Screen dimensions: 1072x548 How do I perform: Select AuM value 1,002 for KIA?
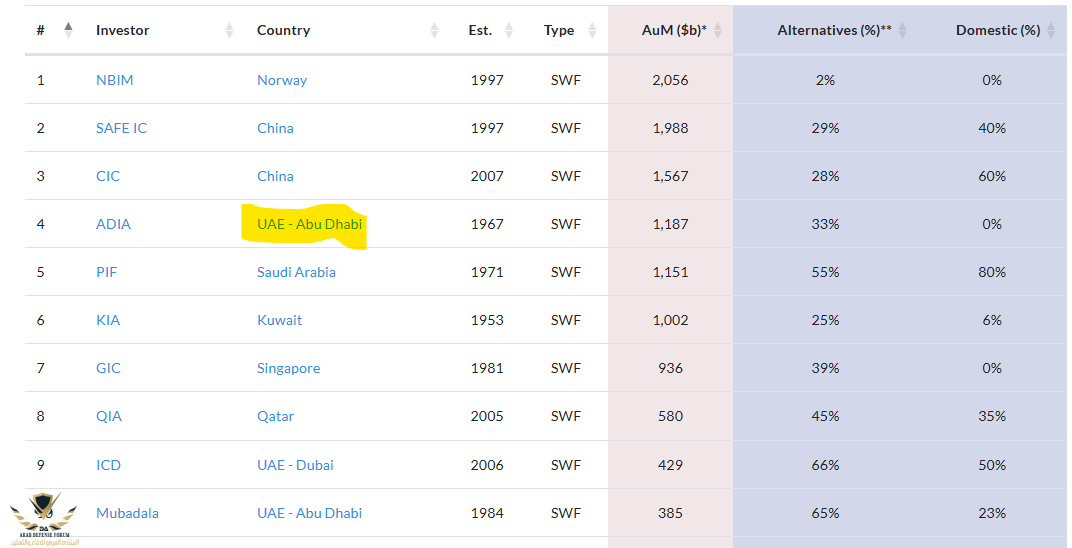click(670, 320)
